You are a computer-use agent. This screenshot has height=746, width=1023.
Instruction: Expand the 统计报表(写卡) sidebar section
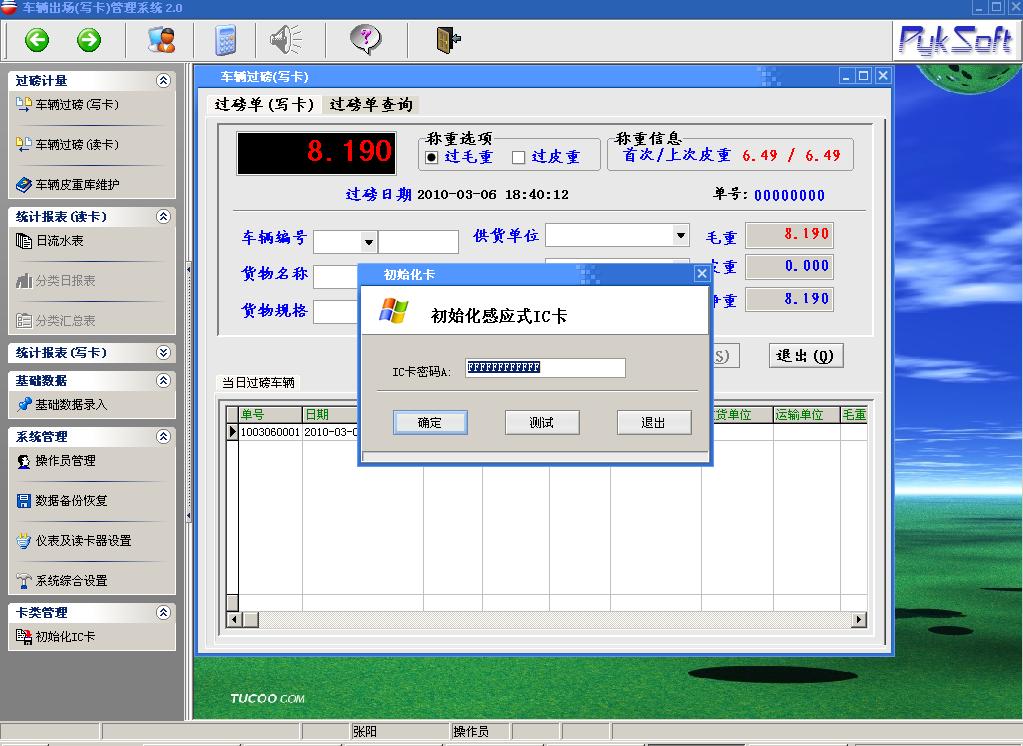[x=164, y=353]
